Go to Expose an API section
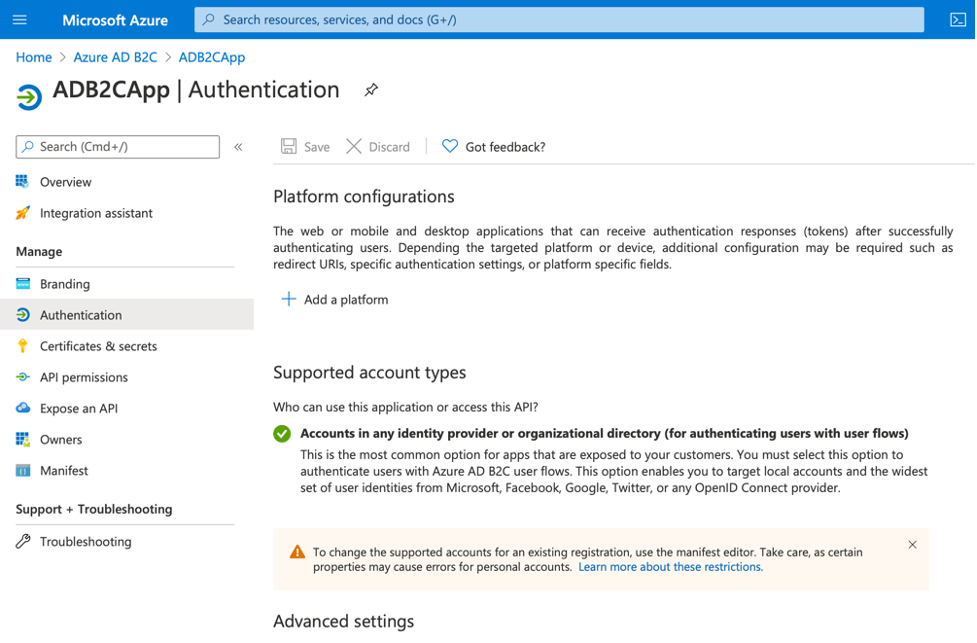 tap(79, 408)
